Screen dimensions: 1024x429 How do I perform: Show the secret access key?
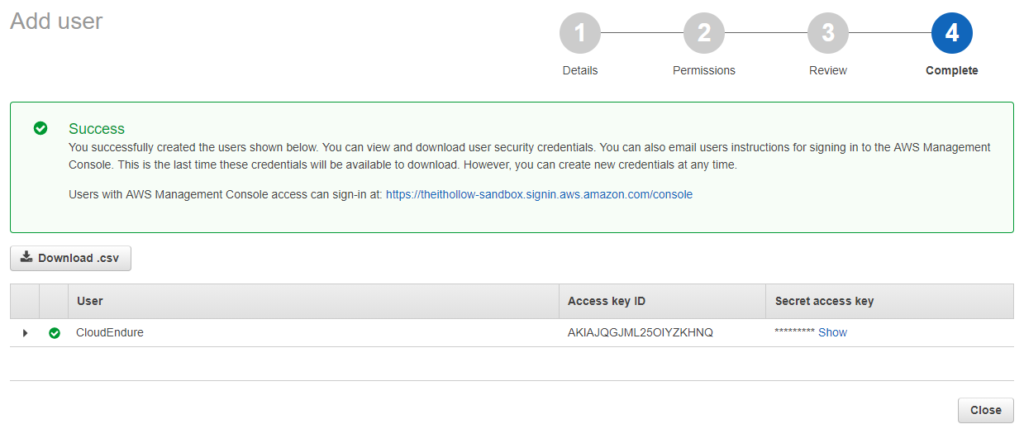832,333
